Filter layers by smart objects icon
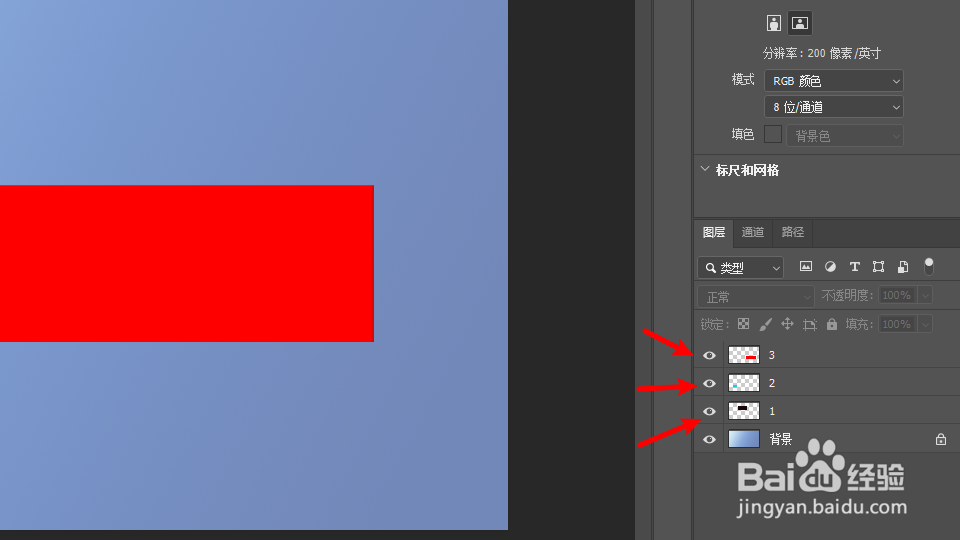The height and width of the screenshot is (540, 960). pyautogui.click(x=903, y=266)
